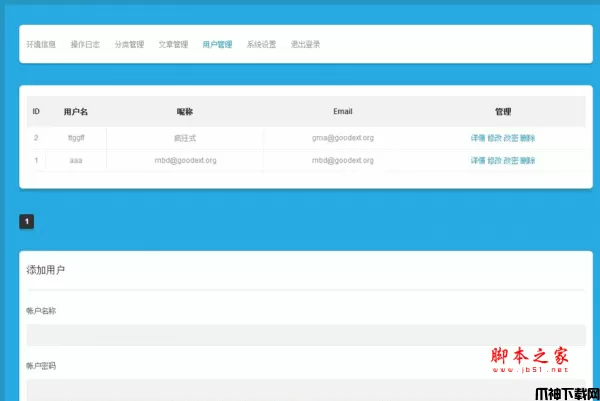Click the 退出登录 logout link
Image resolution: width=600 pixels, height=401 pixels.
click(x=305, y=44)
